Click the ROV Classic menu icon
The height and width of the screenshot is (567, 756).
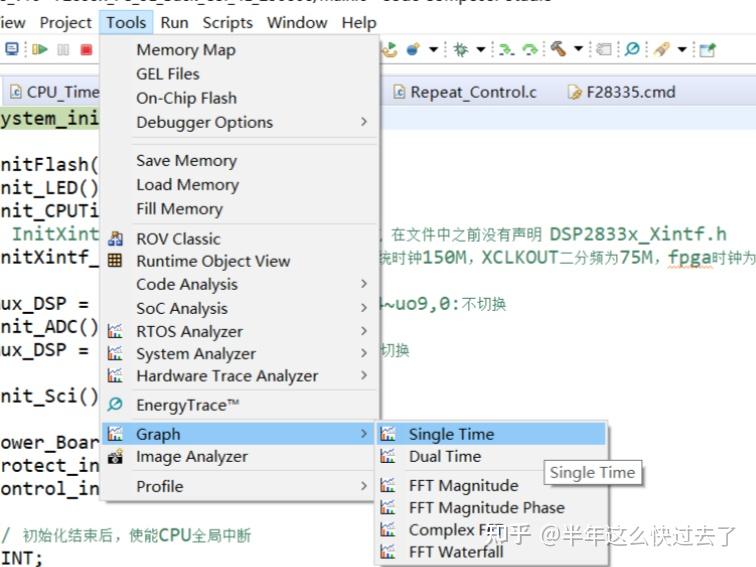click(115, 238)
